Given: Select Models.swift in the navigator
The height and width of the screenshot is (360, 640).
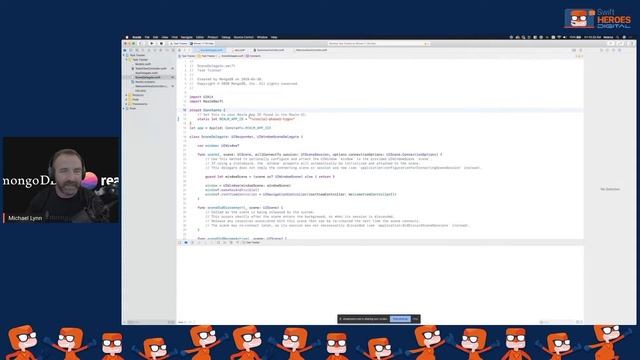Looking at the screenshot, I should click(143, 64).
